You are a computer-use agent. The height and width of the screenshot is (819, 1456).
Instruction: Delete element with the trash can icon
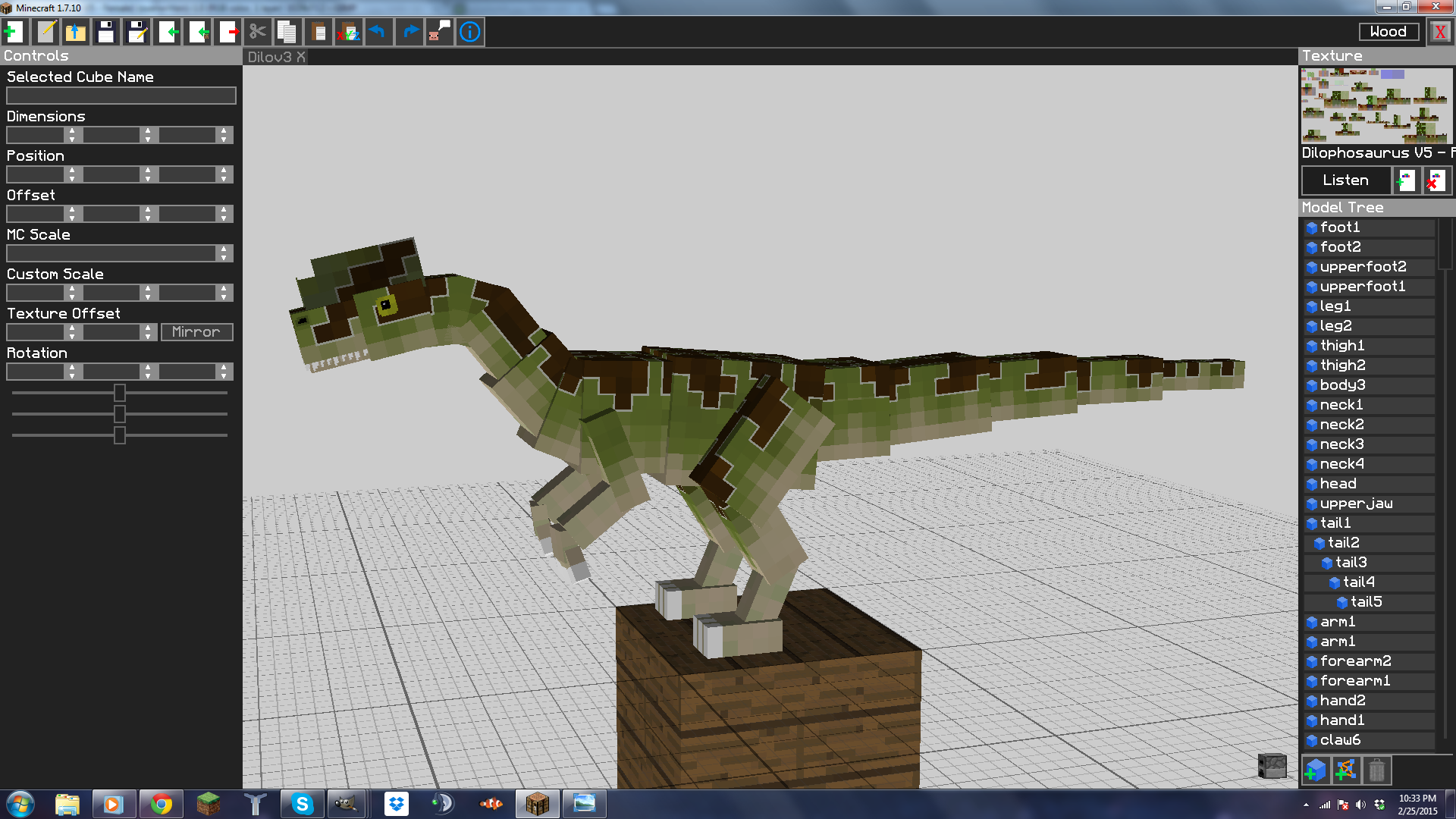(x=1376, y=770)
